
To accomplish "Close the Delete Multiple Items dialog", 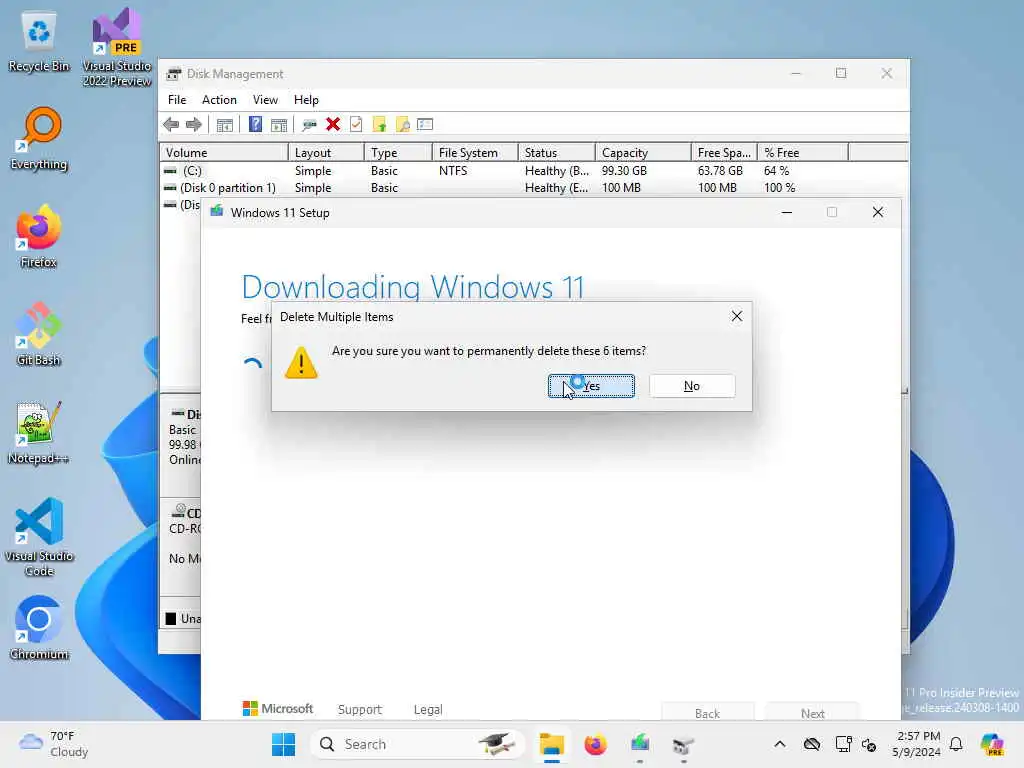I will [x=737, y=316].
